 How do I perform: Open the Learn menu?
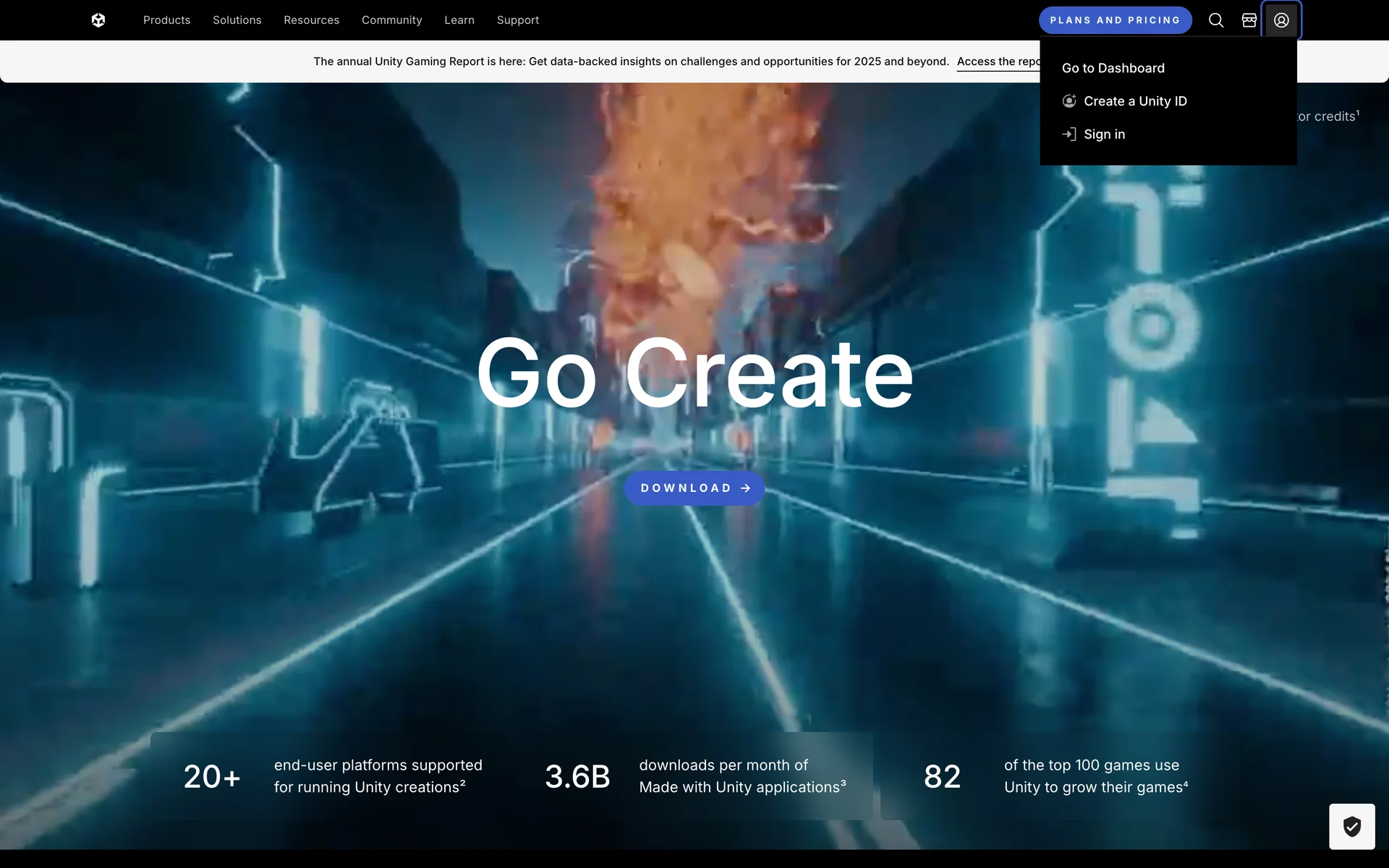point(459,20)
